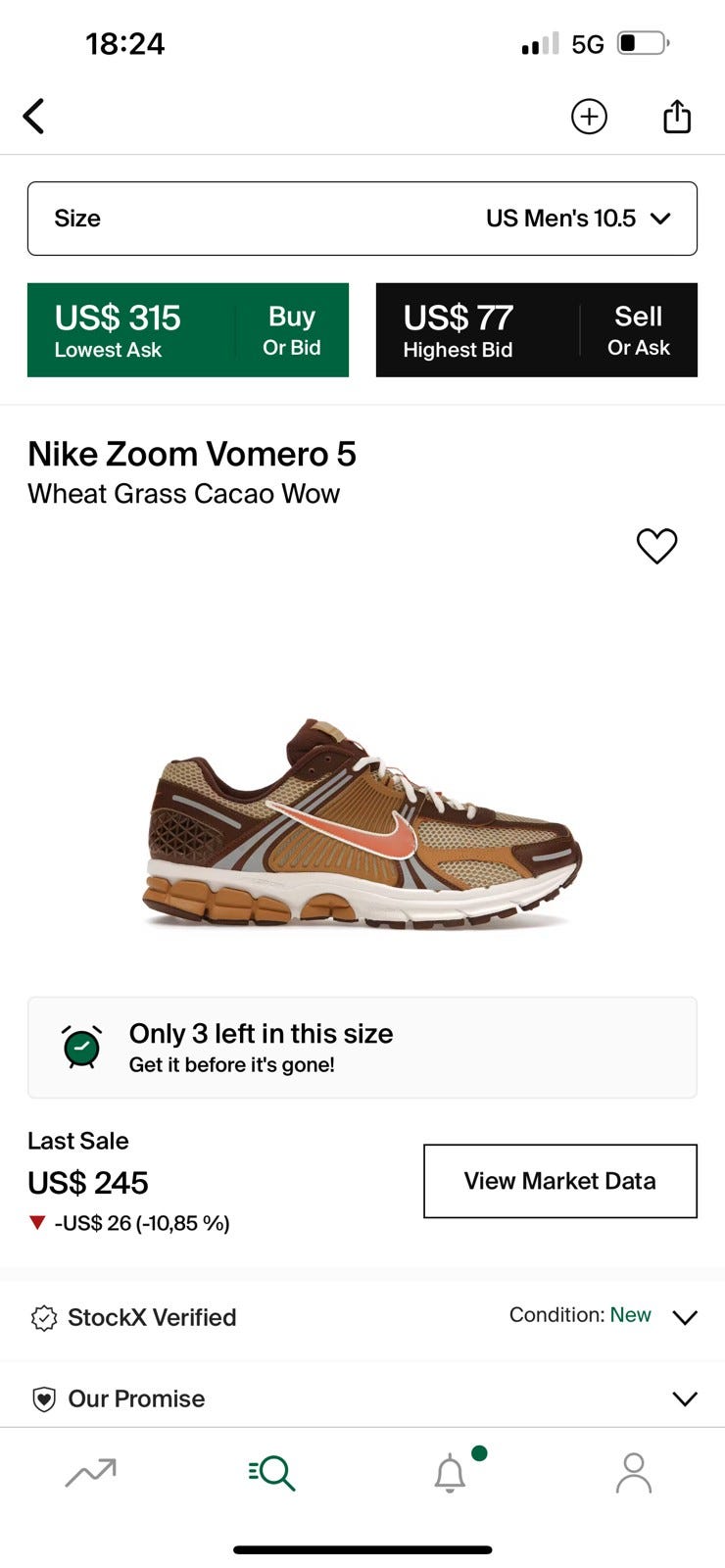Tap the black Sell Or Ask button
This screenshot has width=725, height=1568.
[537, 330]
